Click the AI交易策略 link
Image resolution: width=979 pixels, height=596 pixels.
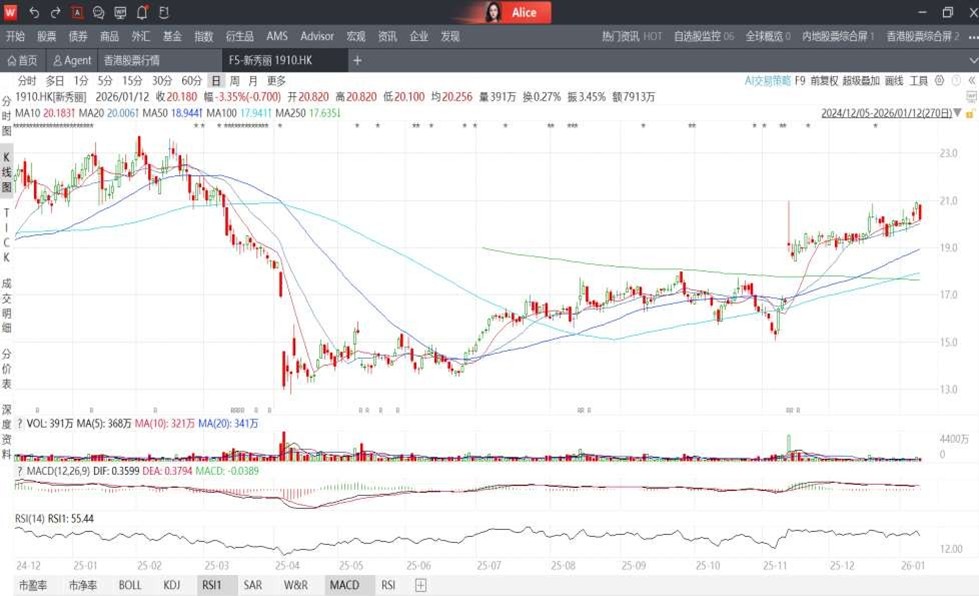point(767,81)
